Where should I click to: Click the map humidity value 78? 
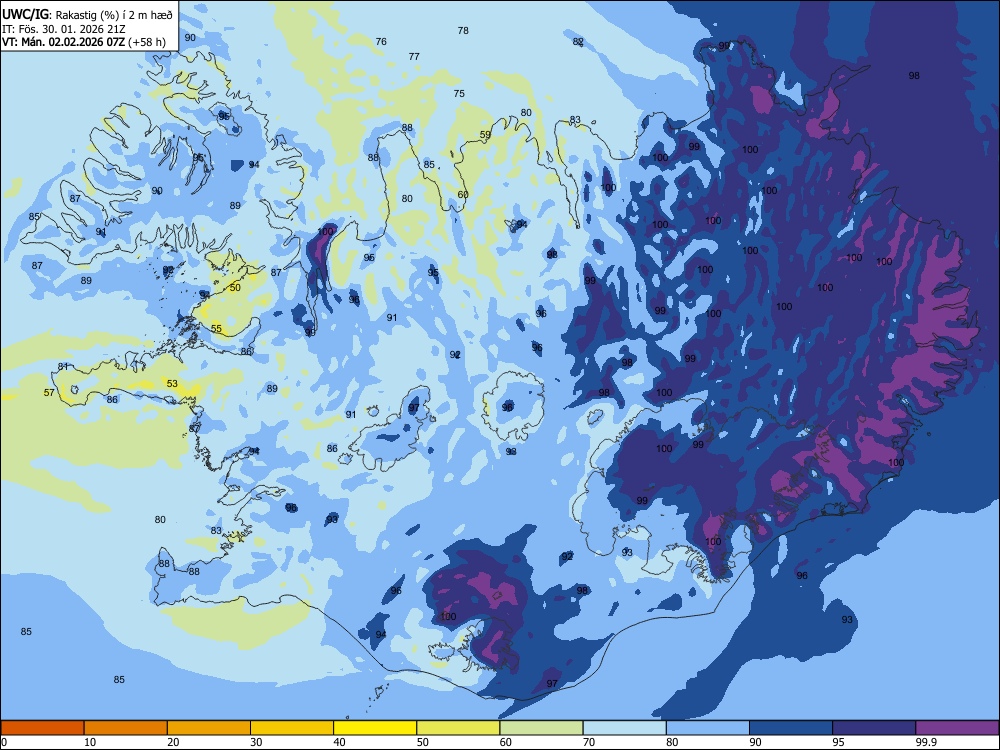(x=464, y=31)
